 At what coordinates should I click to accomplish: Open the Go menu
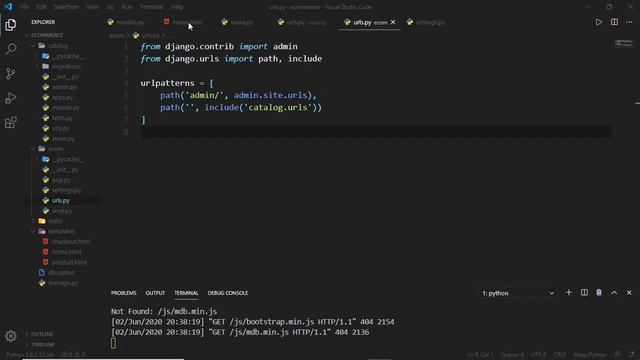111,7
